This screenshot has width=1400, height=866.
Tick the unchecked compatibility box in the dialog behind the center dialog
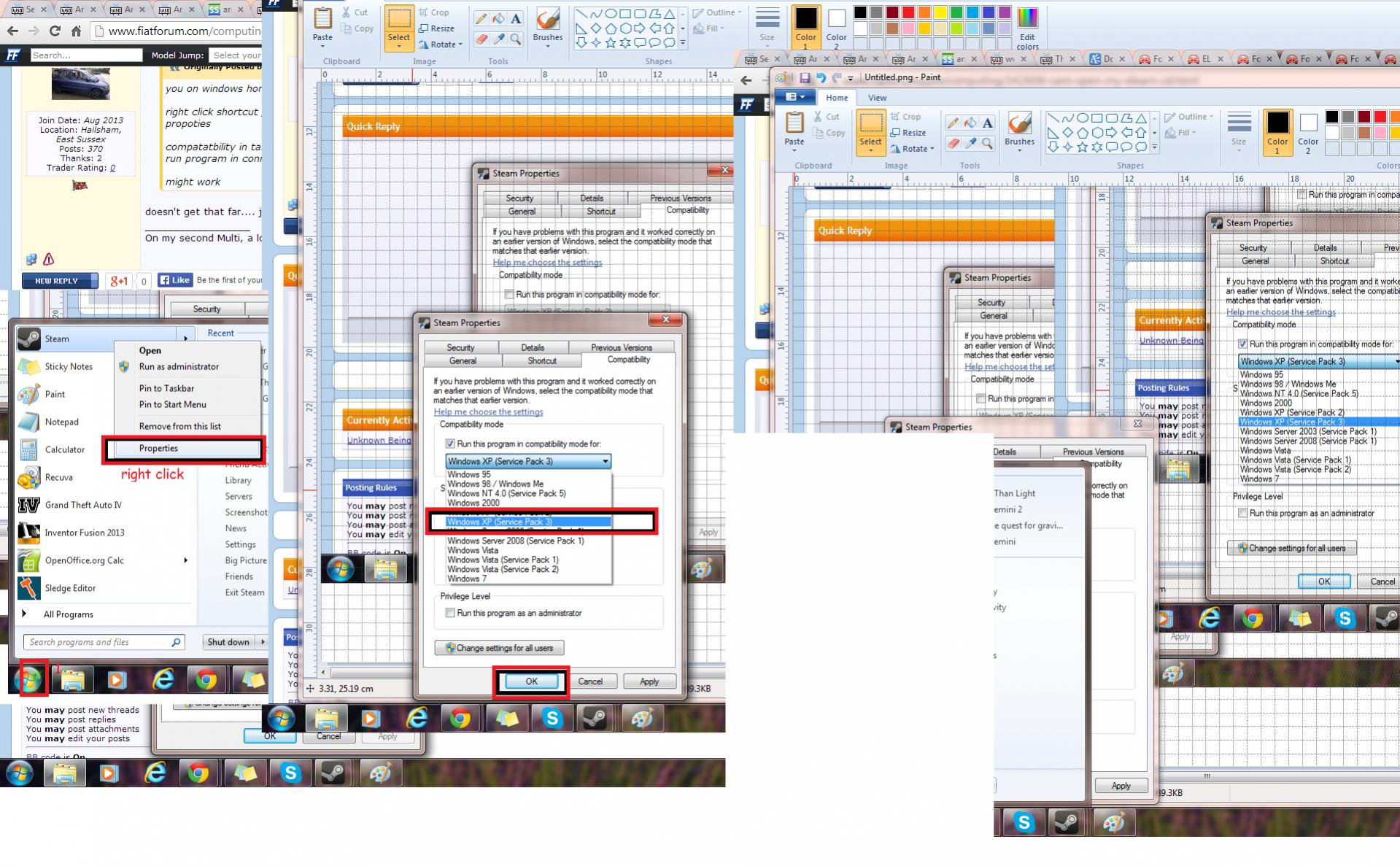coord(509,295)
